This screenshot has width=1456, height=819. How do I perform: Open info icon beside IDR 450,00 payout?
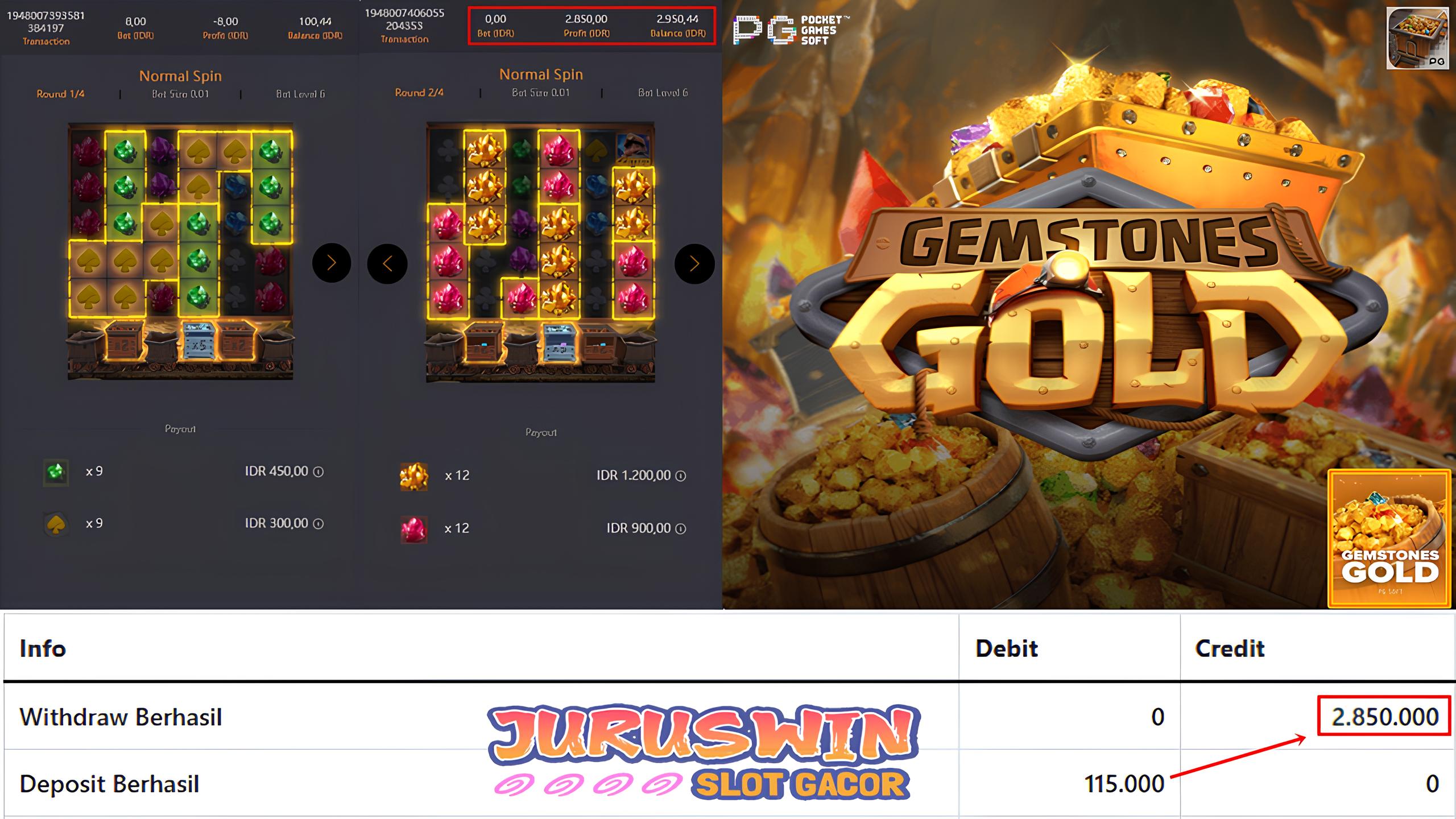coord(318,471)
